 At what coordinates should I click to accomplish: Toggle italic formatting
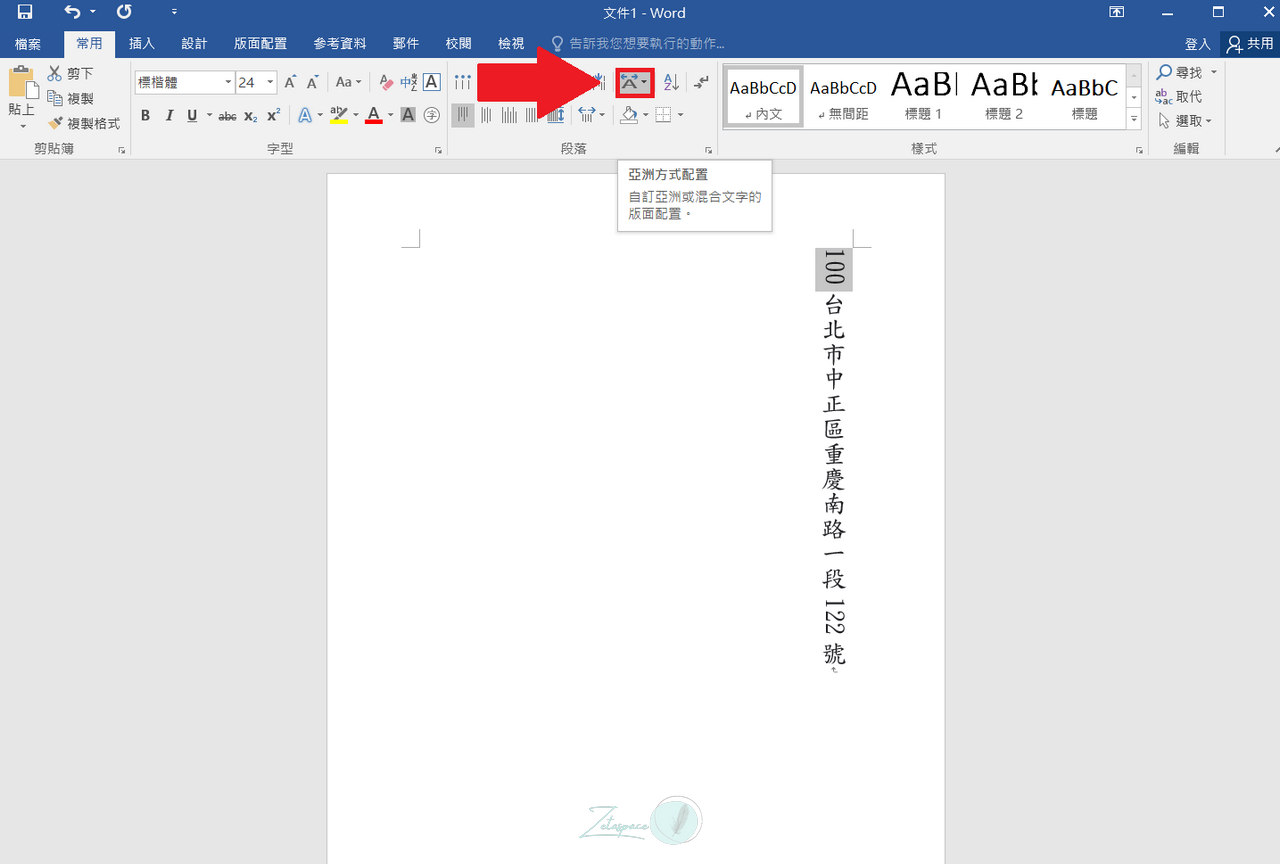click(x=169, y=115)
